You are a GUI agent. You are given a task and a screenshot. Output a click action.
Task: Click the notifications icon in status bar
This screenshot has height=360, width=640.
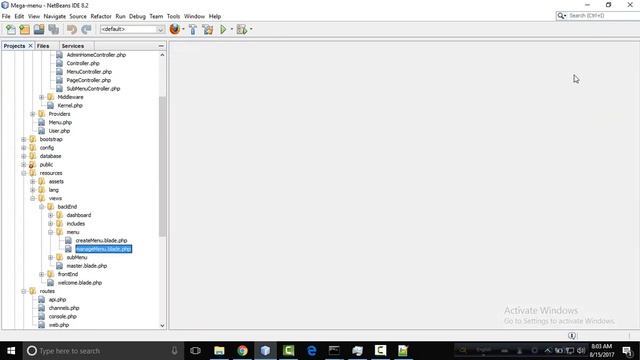pos(572,336)
